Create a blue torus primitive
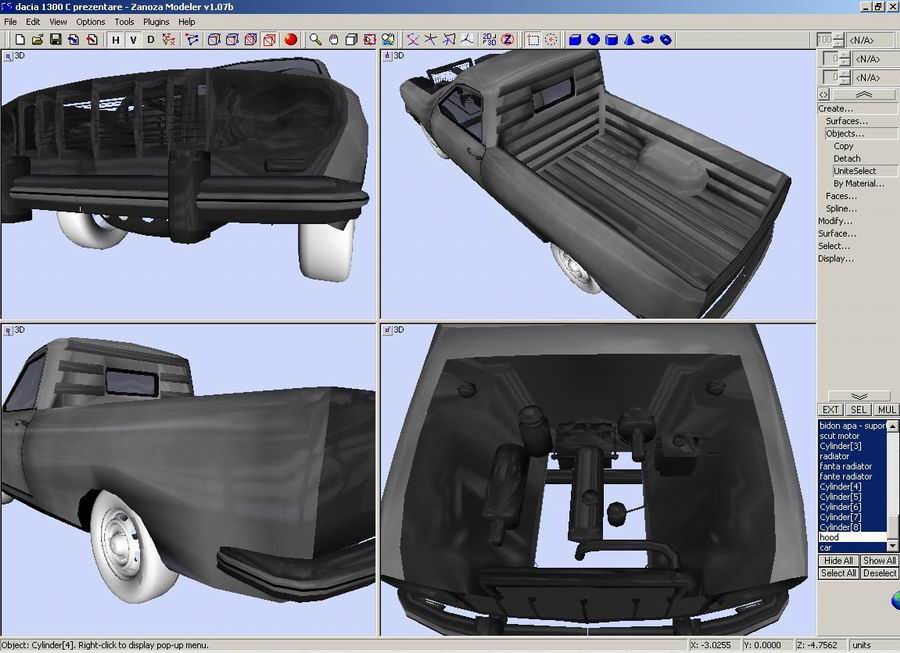The height and width of the screenshot is (653, 900). coord(647,40)
